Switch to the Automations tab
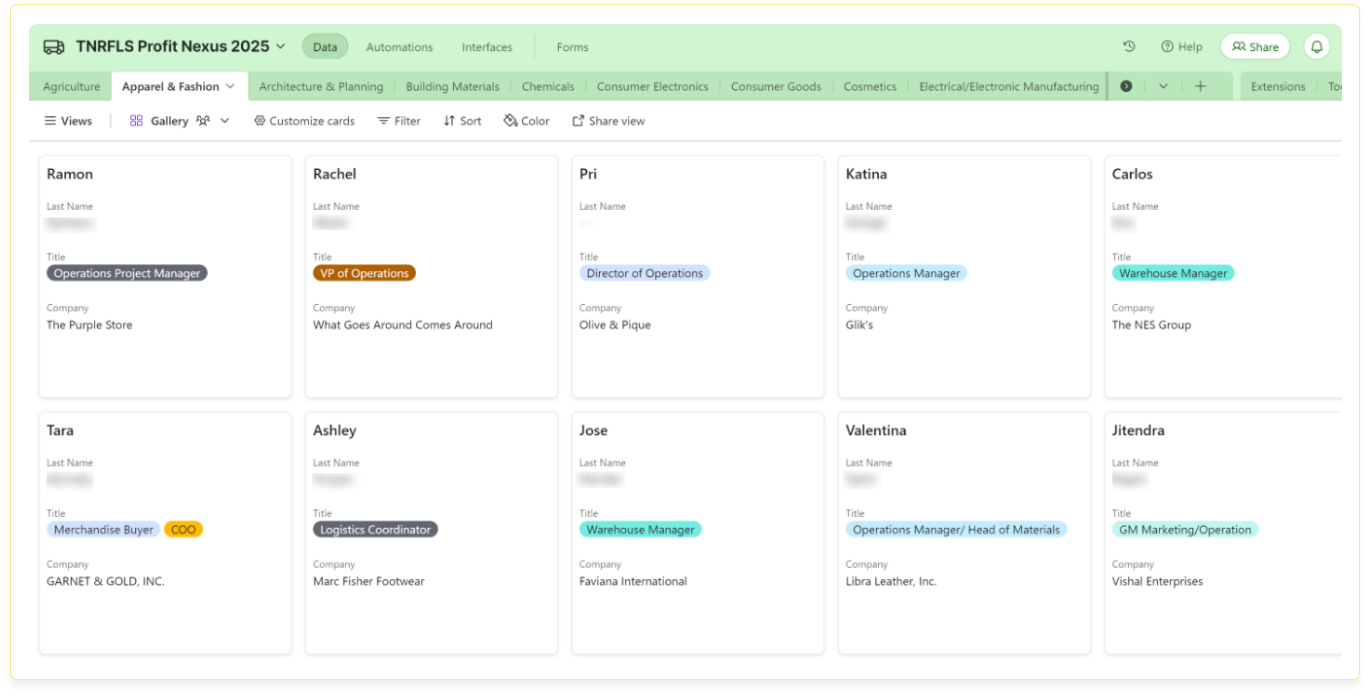The width and height of the screenshot is (1370, 696). click(x=399, y=47)
